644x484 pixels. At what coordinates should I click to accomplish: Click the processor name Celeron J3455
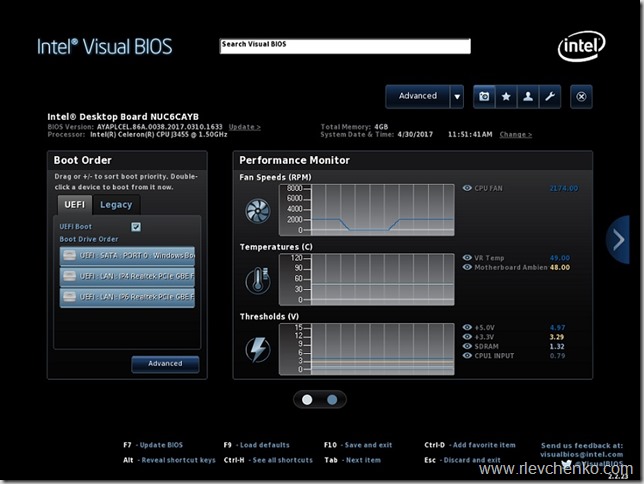(159, 134)
